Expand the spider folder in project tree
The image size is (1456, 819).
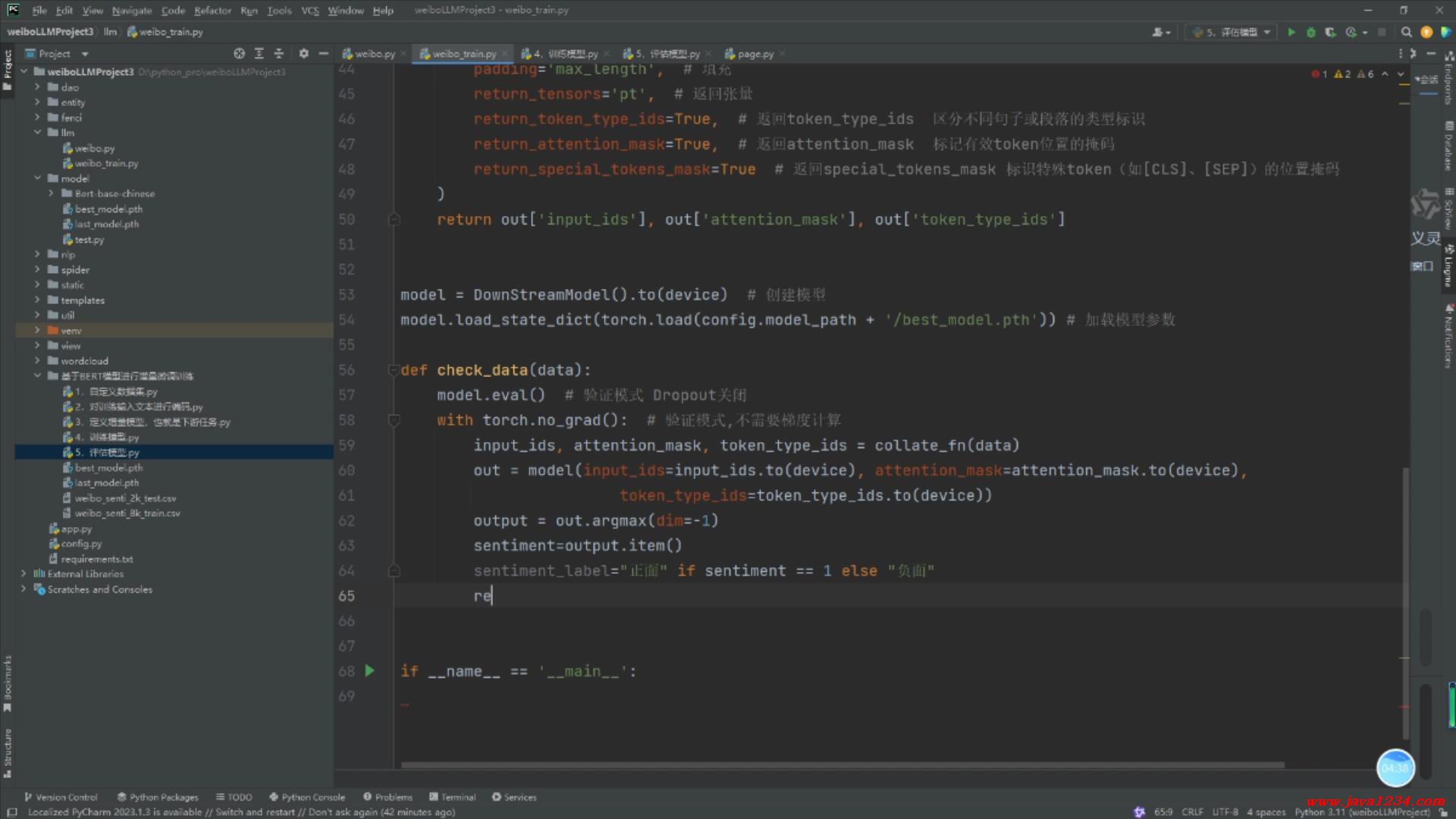pyautogui.click(x=37, y=269)
